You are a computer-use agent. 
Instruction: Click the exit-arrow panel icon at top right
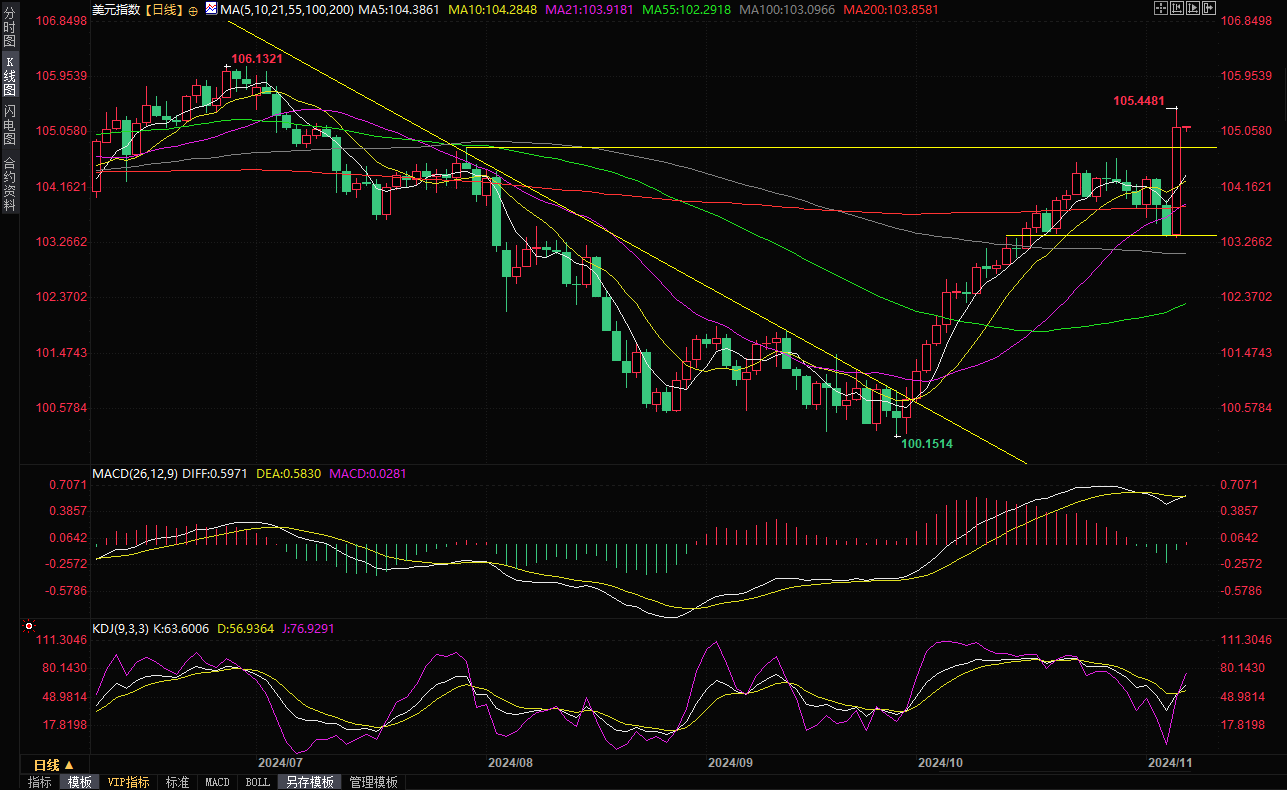(1209, 8)
